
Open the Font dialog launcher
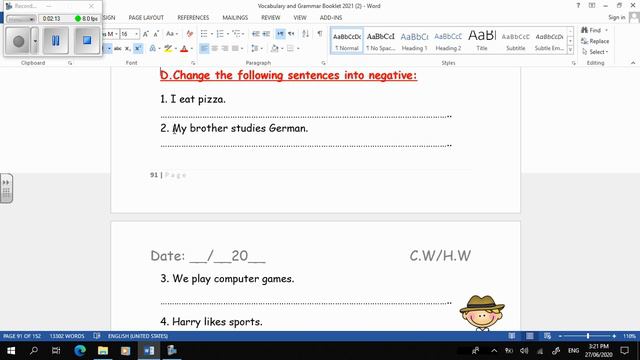tap(193, 63)
